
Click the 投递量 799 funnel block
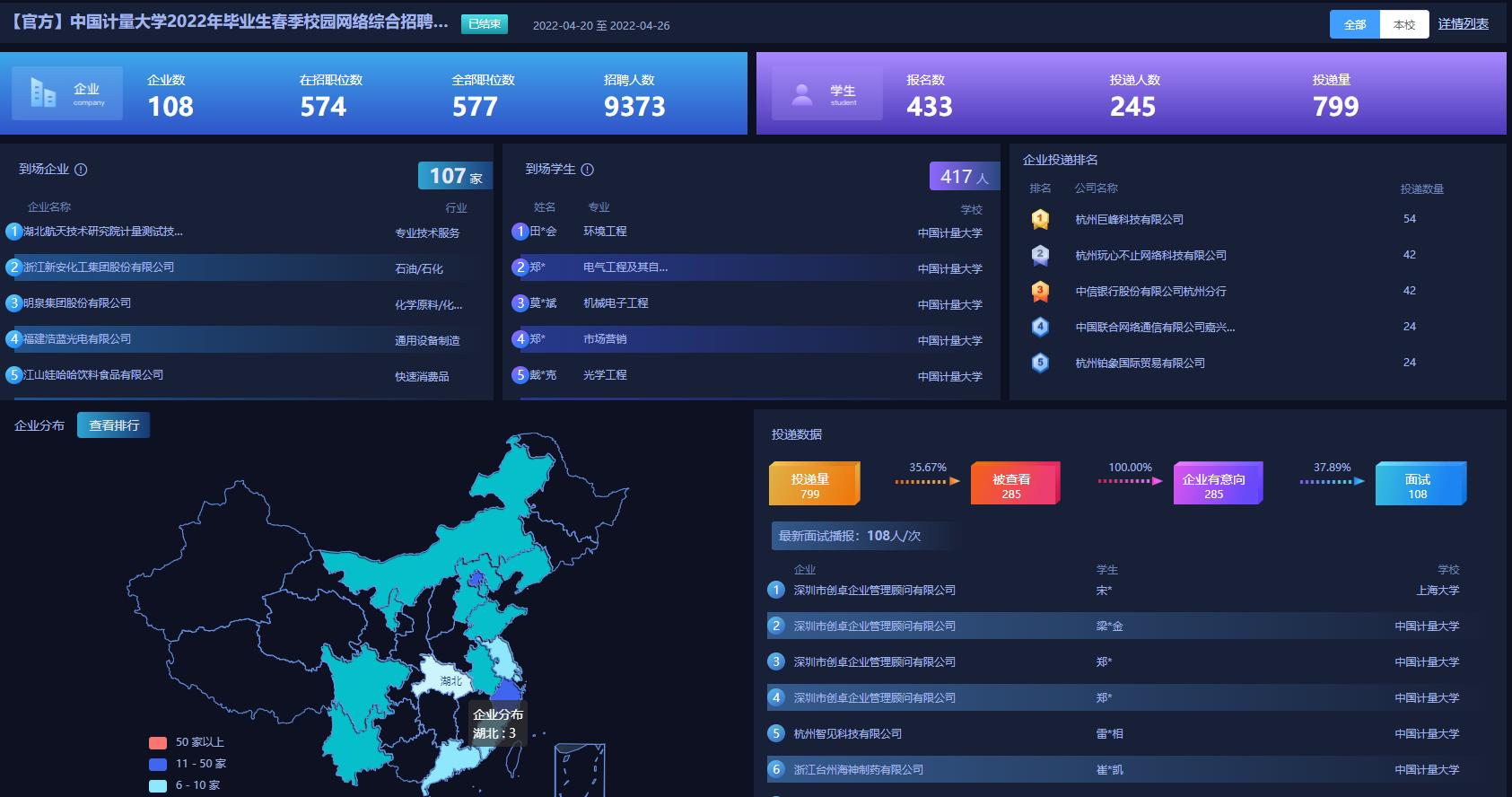point(814,485)
